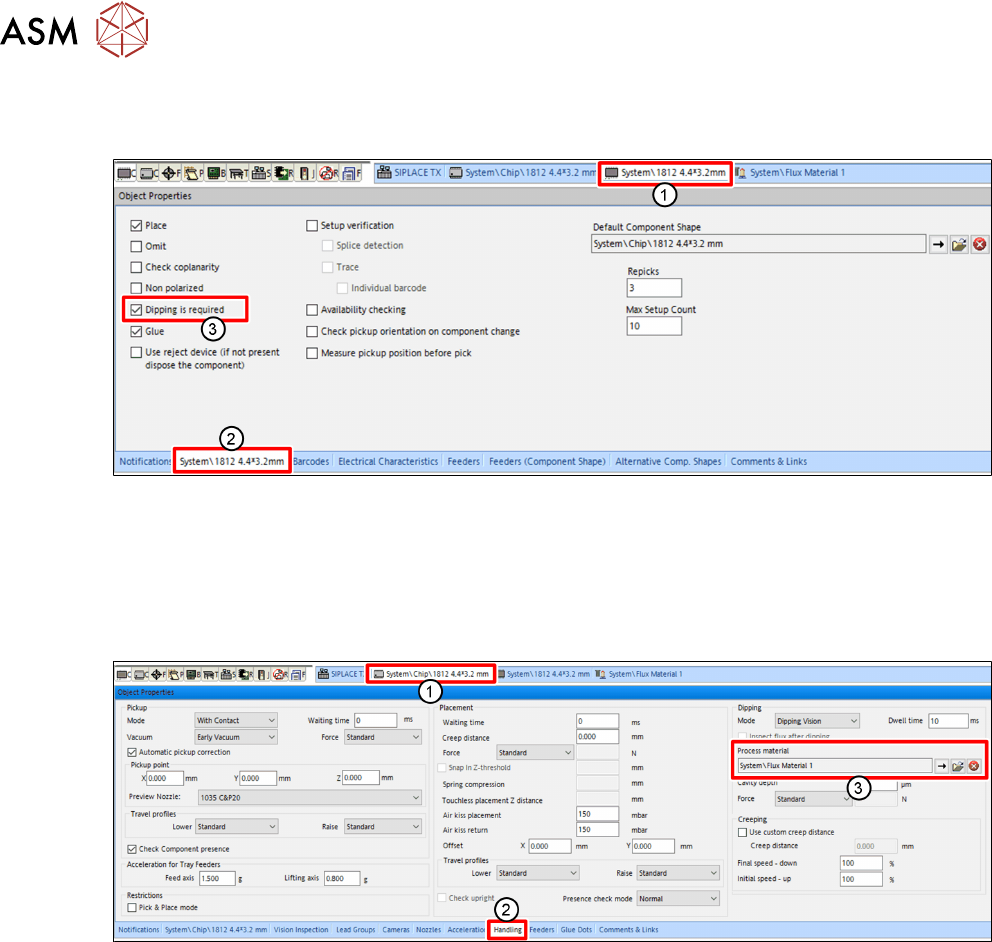Select the Handling tab in lower window
992x942 pixels.
[x=507, y=930]
